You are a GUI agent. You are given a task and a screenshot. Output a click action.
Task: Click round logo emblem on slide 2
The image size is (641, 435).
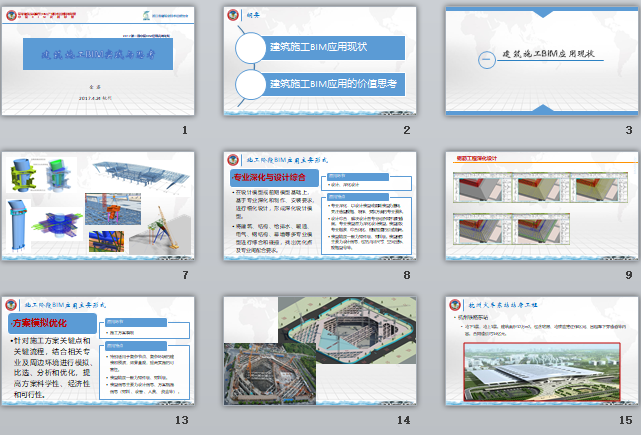(233, 15)
